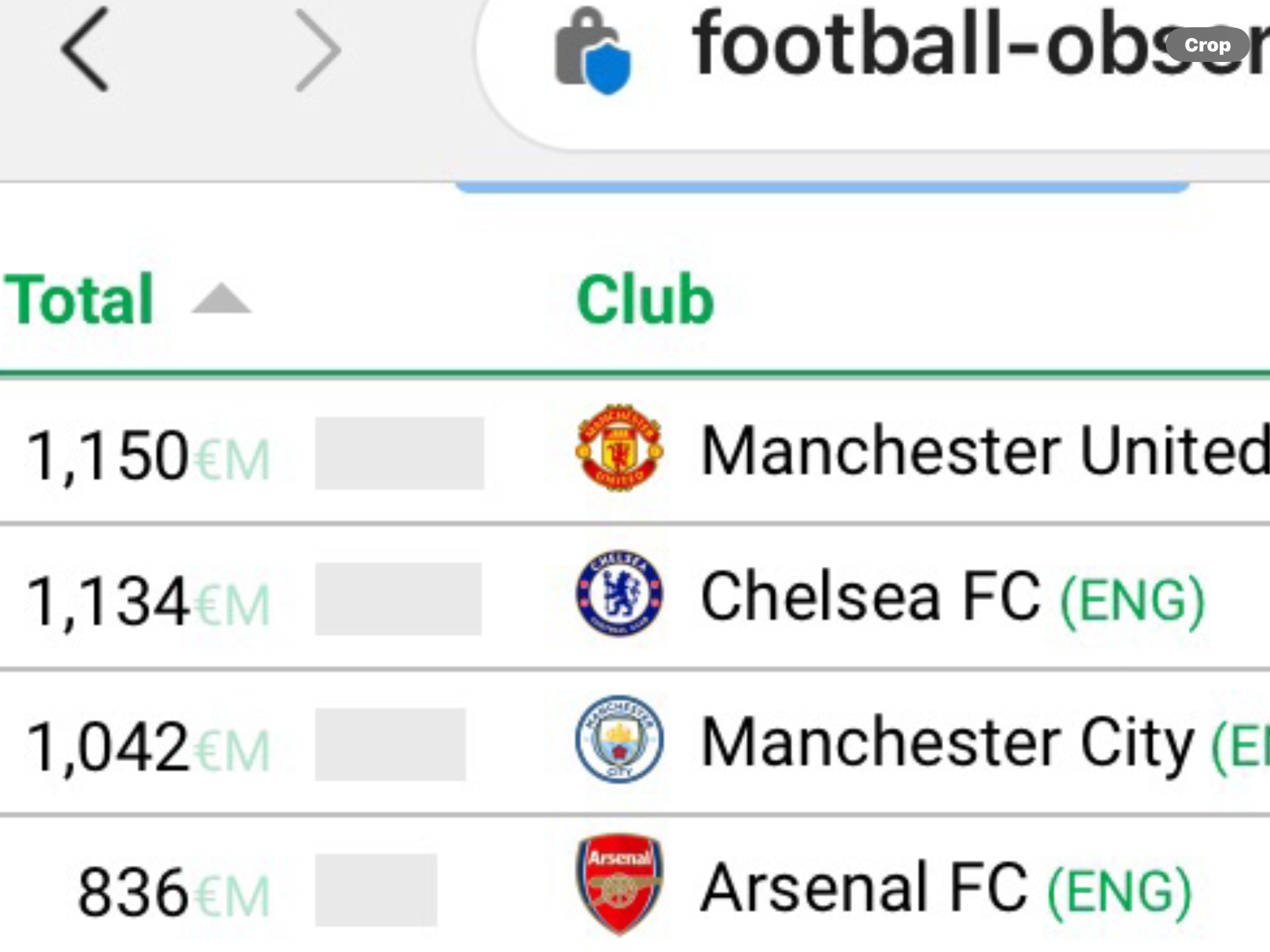Click the Manchester United club crest
The width and height of the screenshot is (1270, 952).
click(619, 447)
